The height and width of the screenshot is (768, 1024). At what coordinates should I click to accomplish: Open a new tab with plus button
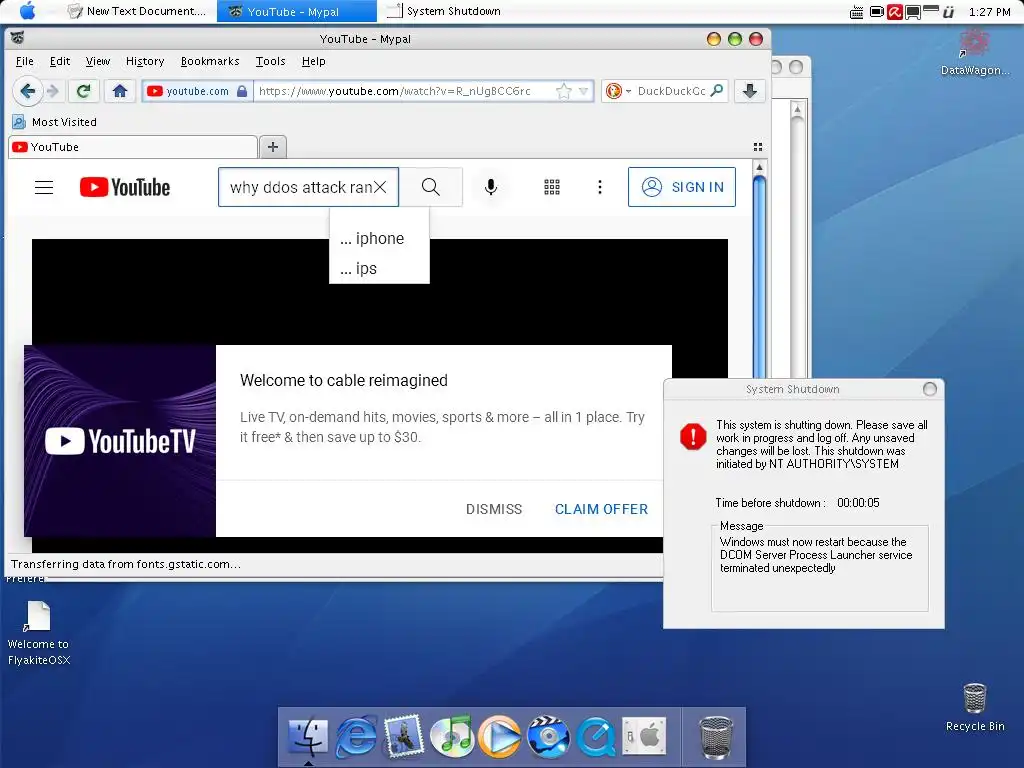(x=273, y=147)
